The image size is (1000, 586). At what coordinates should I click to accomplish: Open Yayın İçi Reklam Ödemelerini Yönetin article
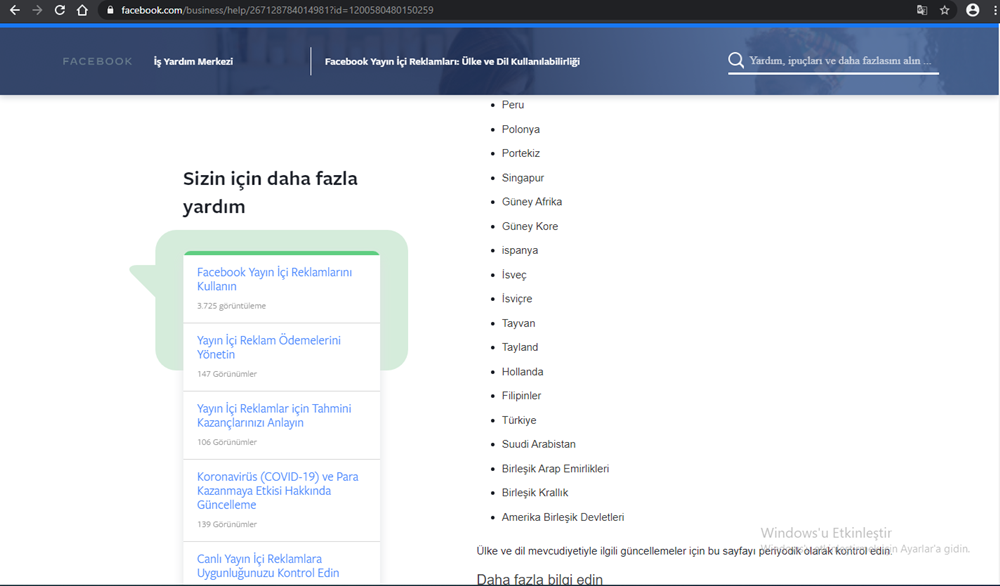pyautogui.click(x=268, y=347)
